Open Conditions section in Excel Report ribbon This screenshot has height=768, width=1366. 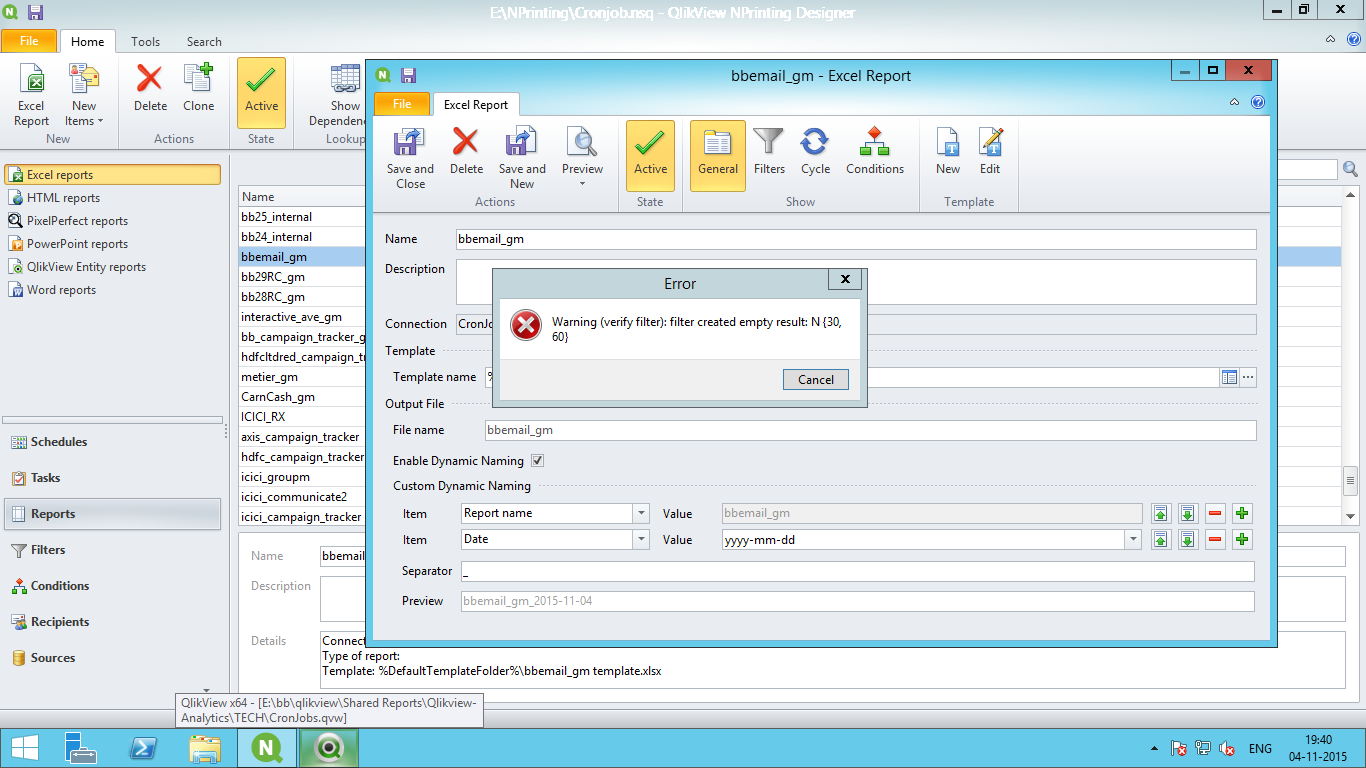point(875,151)
